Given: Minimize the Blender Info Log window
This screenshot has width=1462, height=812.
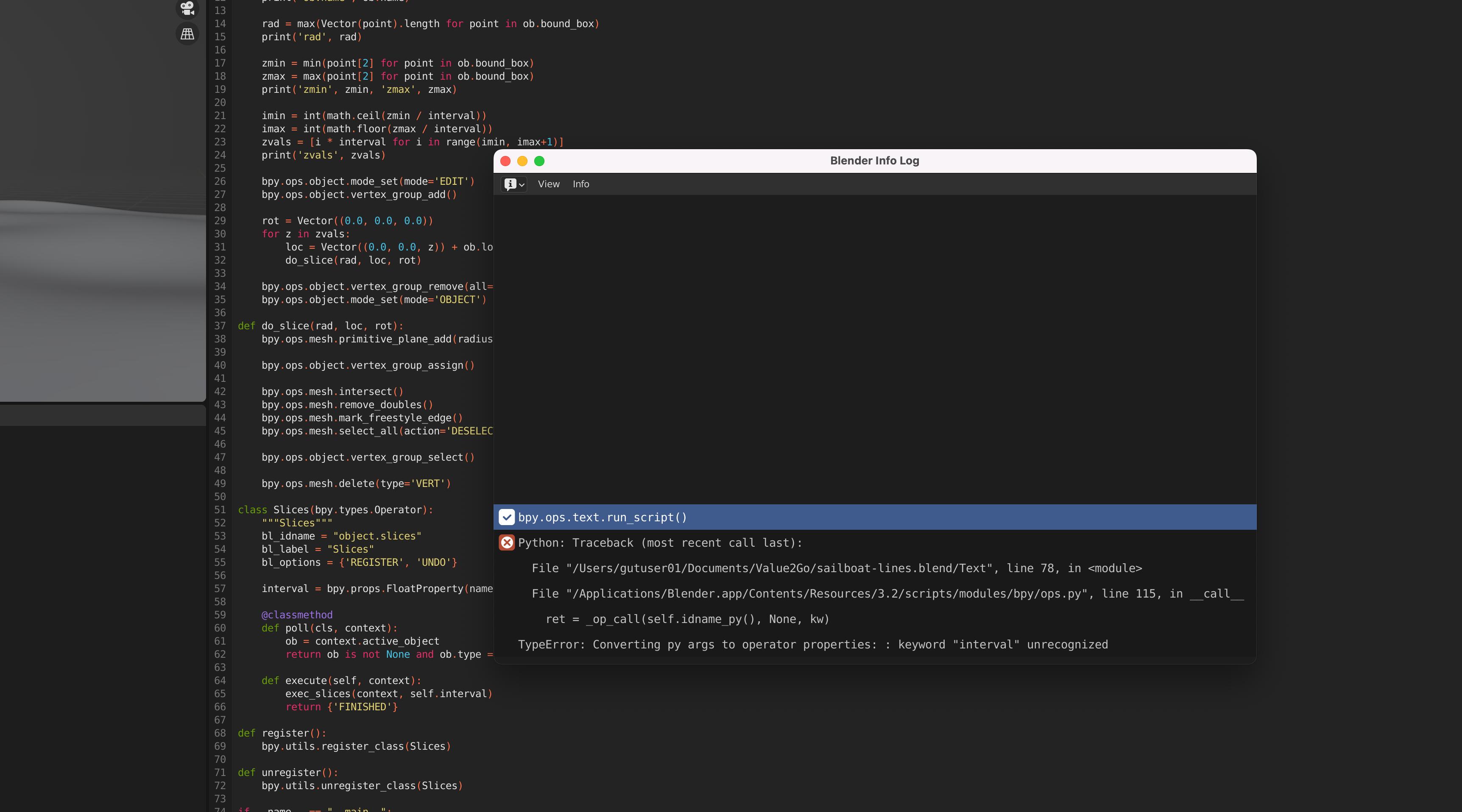Looking at the screenshot, I should [522, 161].
